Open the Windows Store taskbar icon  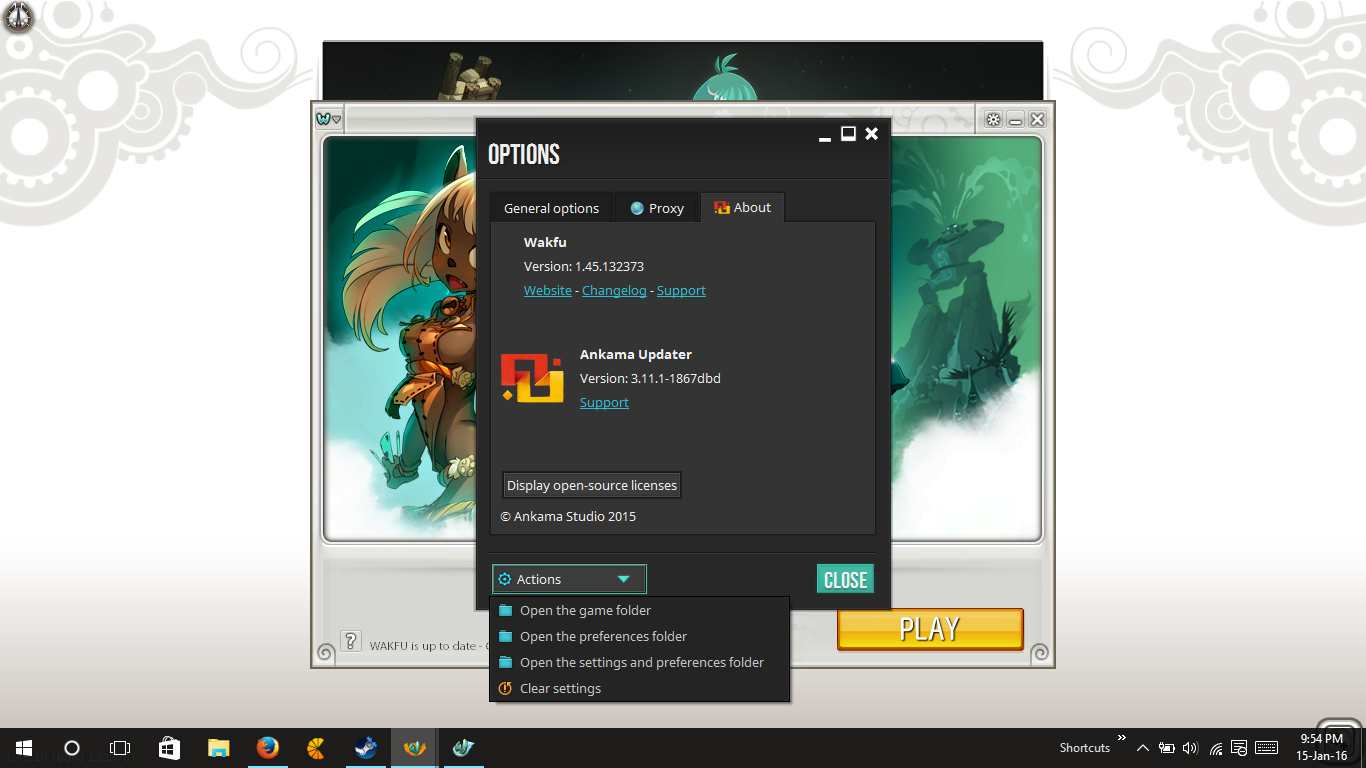(x=169, y=748)
